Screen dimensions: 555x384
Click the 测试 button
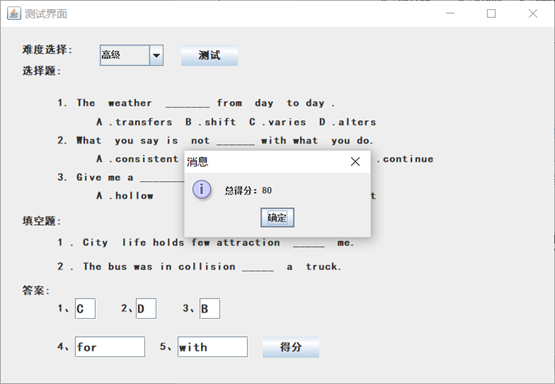(209, 55)
